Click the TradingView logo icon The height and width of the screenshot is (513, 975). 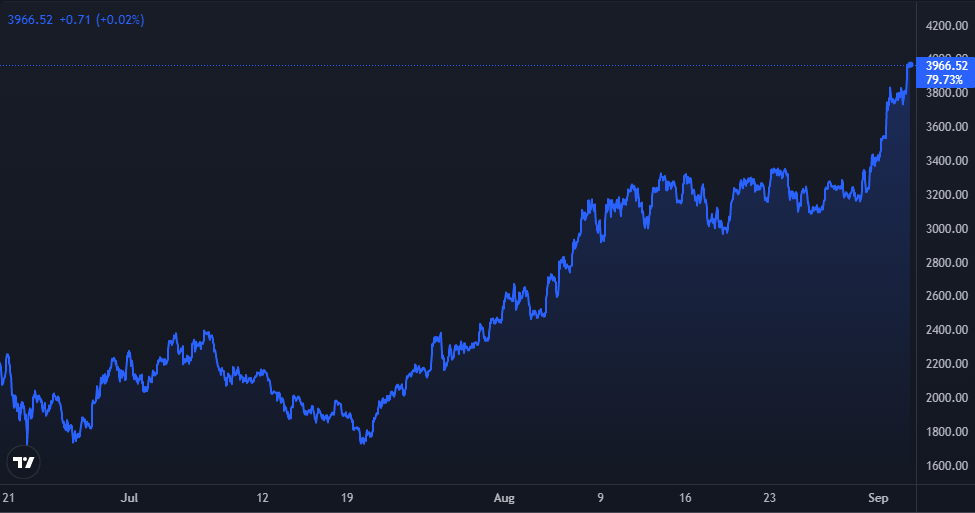tap(25, 462)
